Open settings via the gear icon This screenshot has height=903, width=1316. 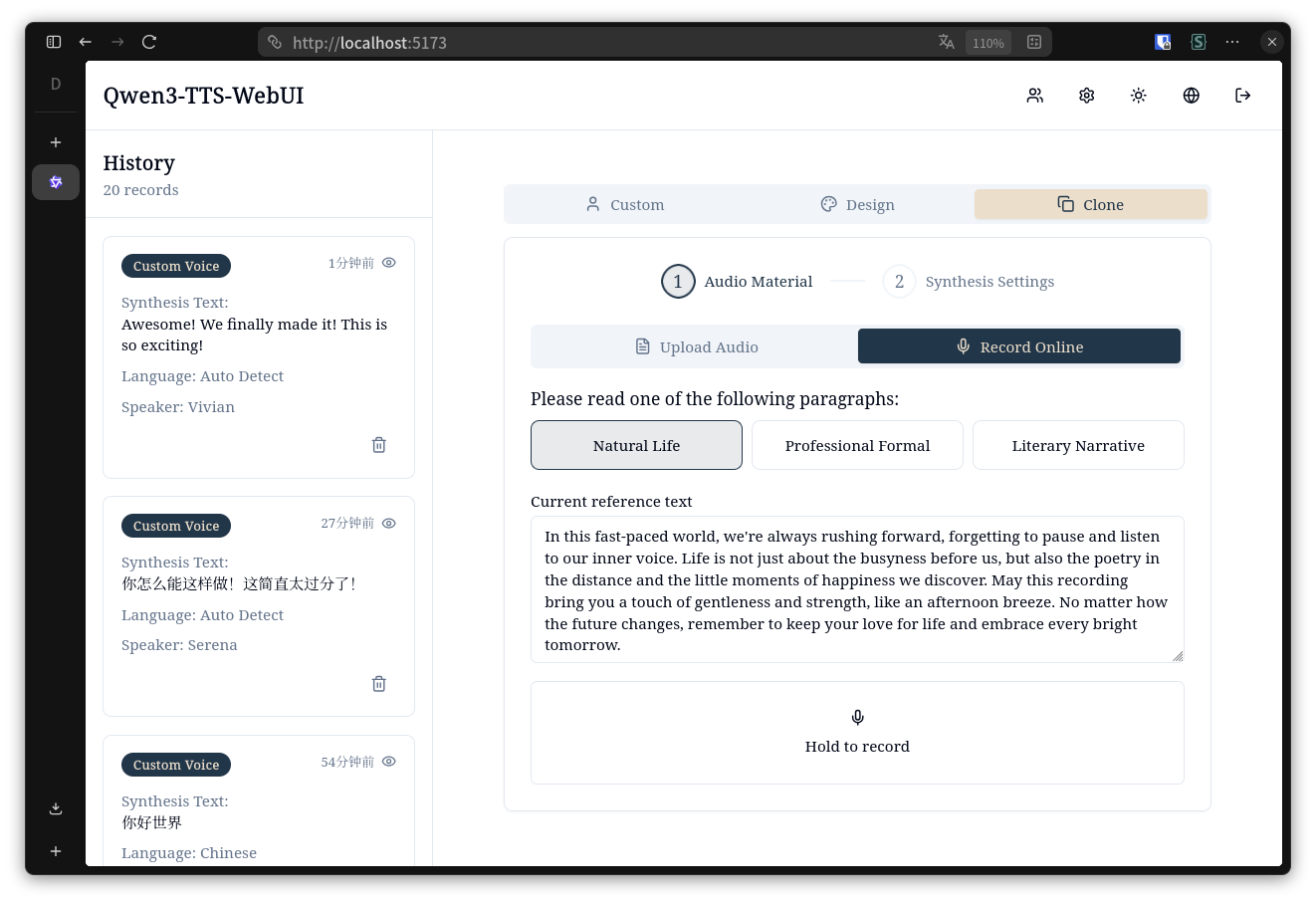pos(1087,96)
